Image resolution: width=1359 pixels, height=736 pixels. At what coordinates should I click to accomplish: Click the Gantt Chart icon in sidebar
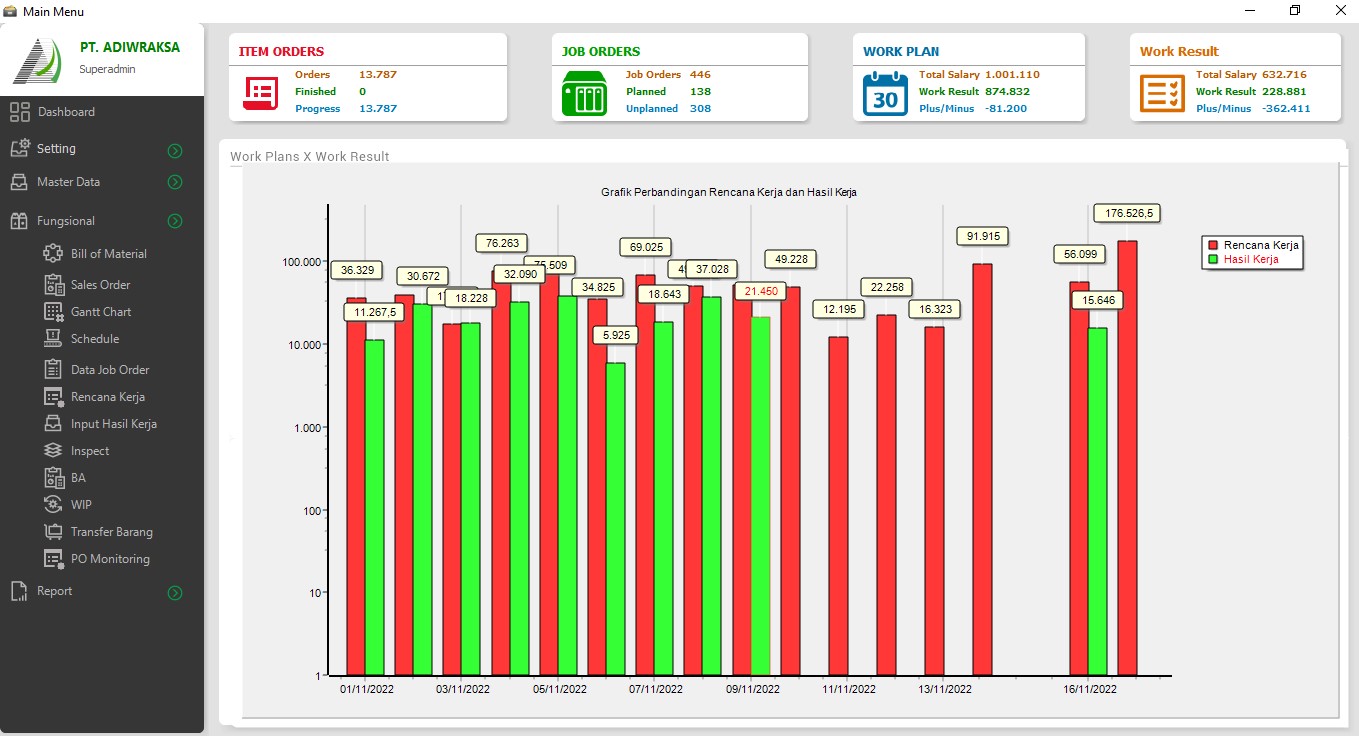(53, 312)
